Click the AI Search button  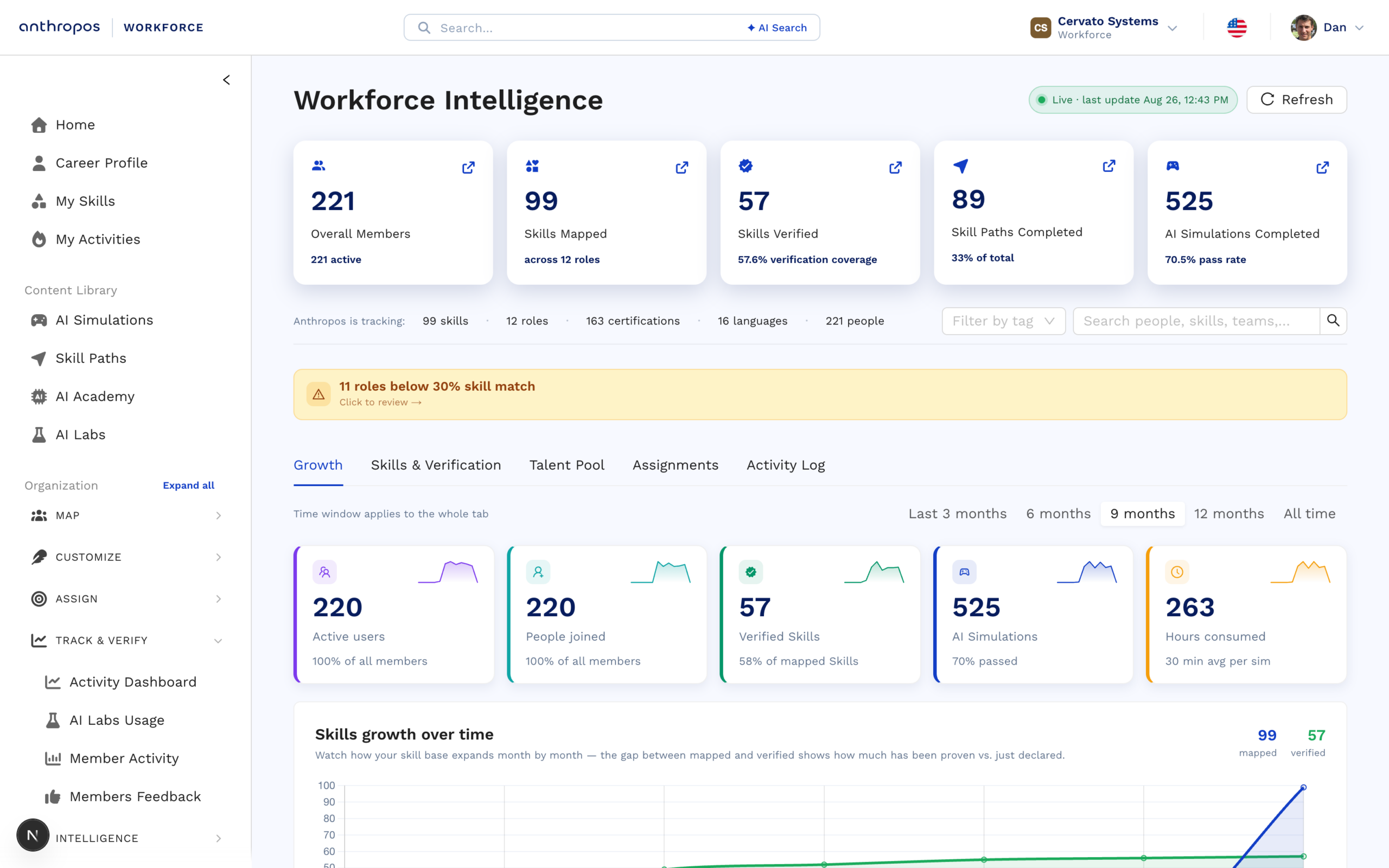tap(776, 28)
